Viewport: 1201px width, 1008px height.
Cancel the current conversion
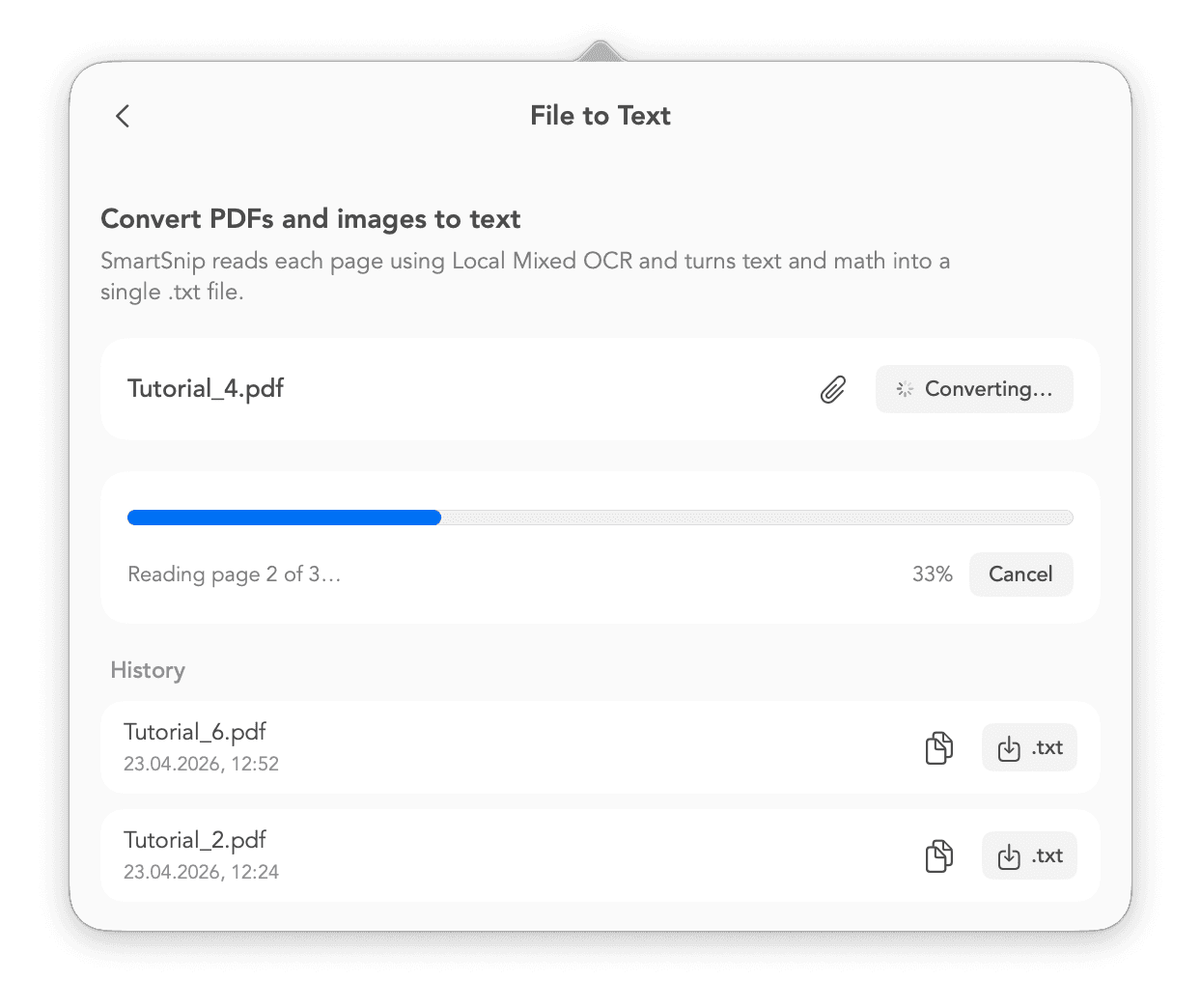pos(1020,574)
